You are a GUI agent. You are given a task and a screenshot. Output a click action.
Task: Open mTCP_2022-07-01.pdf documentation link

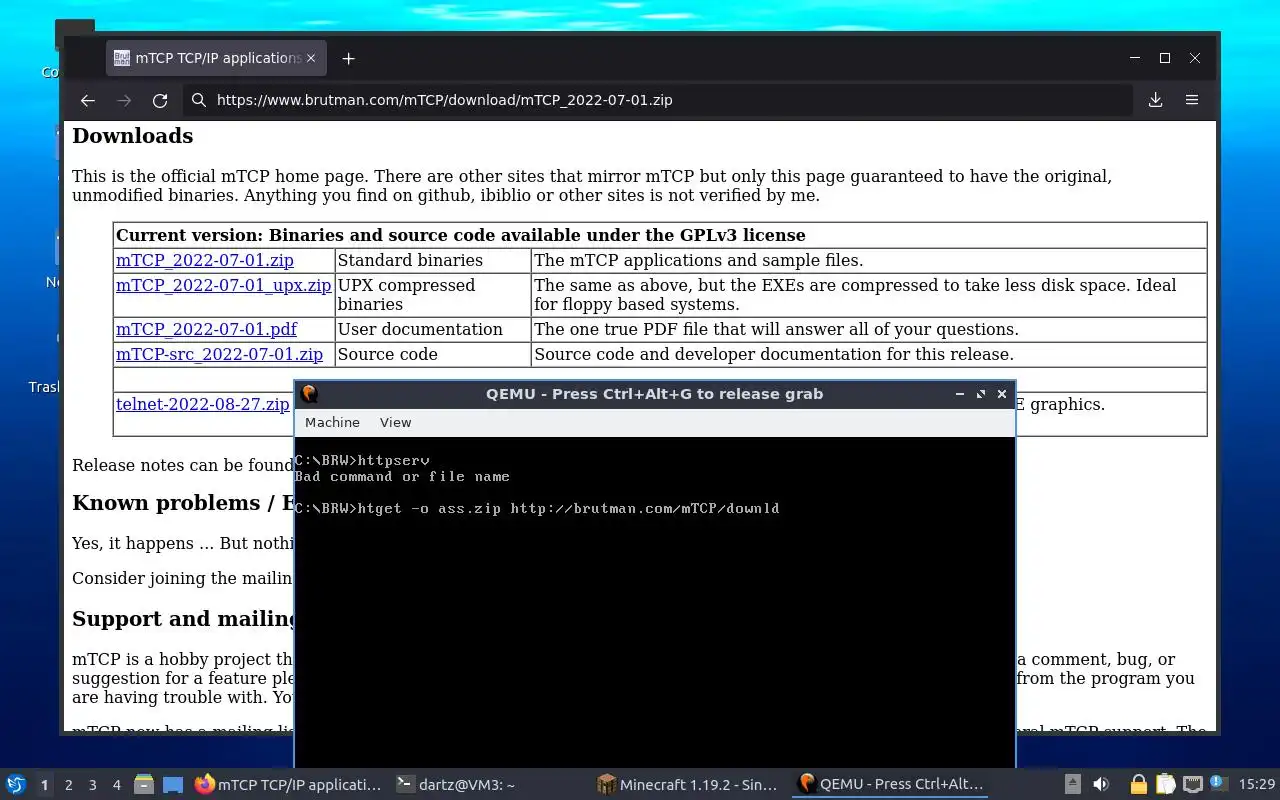[206, 329]
